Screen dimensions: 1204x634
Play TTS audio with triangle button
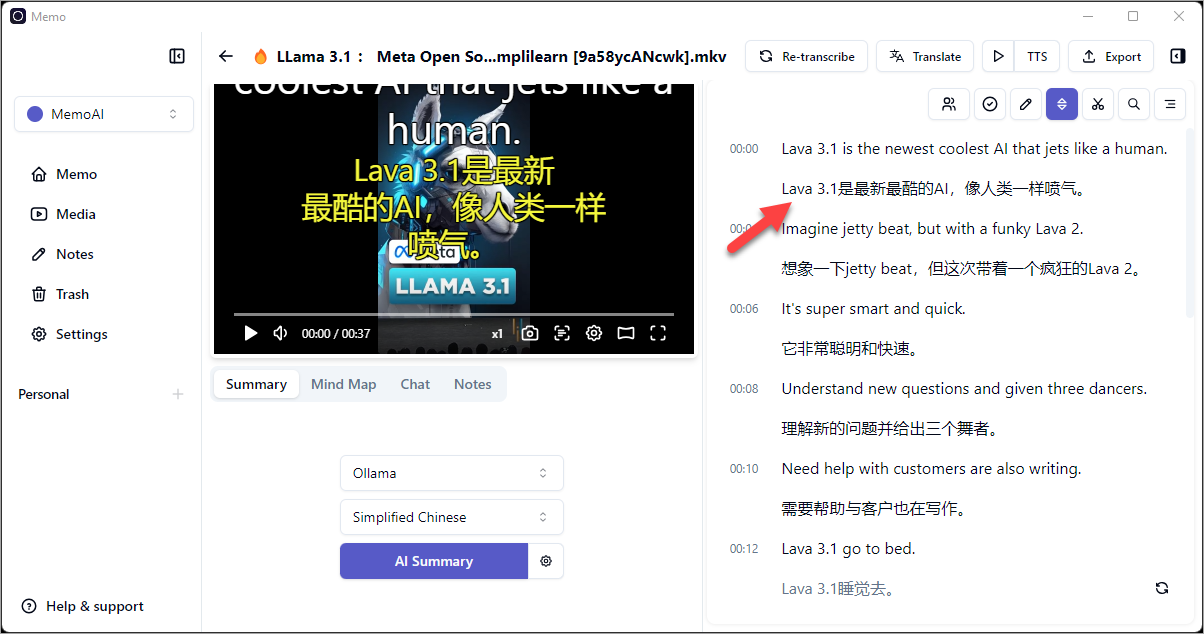tap(998, 57)
